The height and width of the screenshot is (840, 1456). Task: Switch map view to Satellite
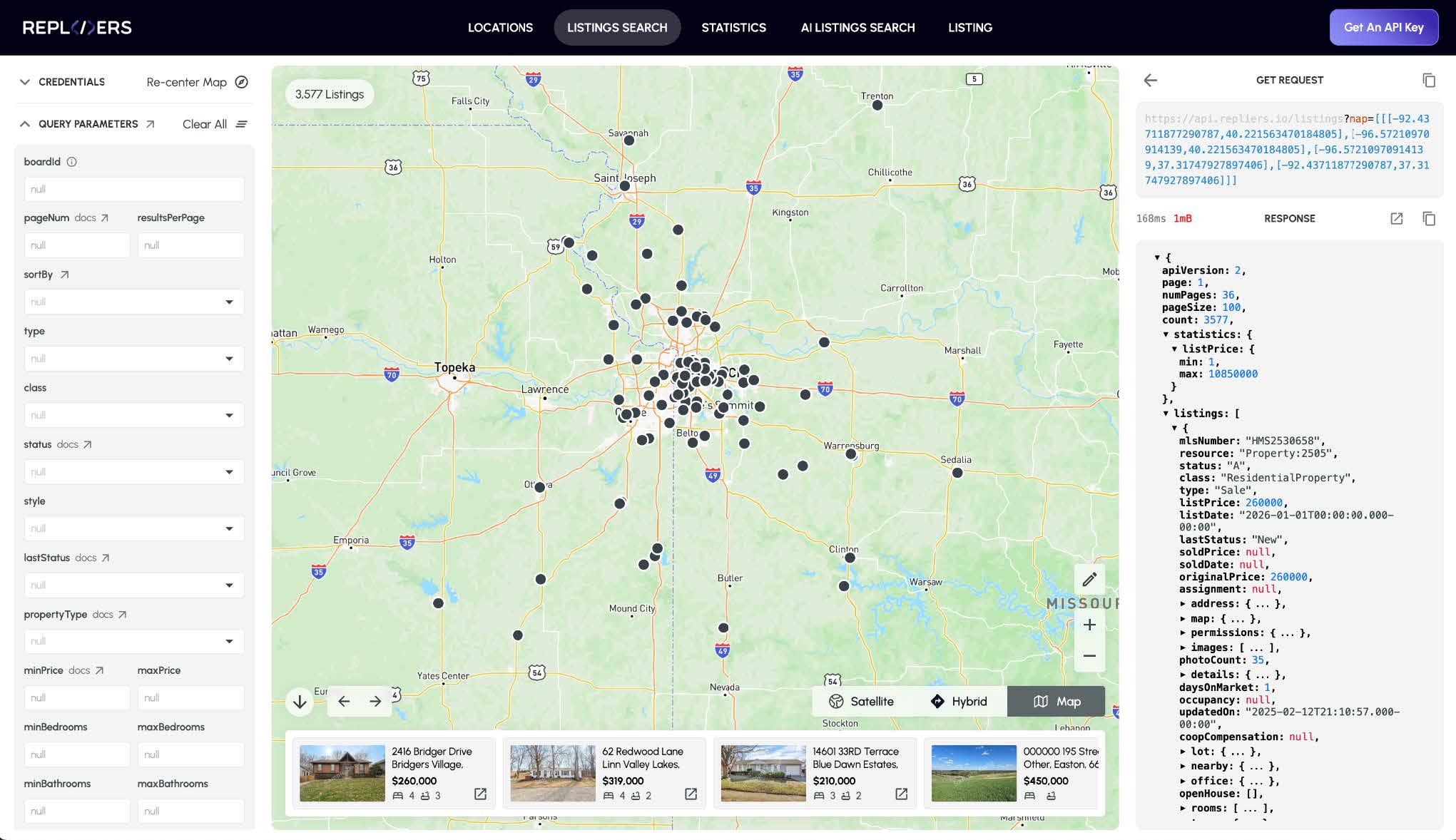click(x=861, y=702)
